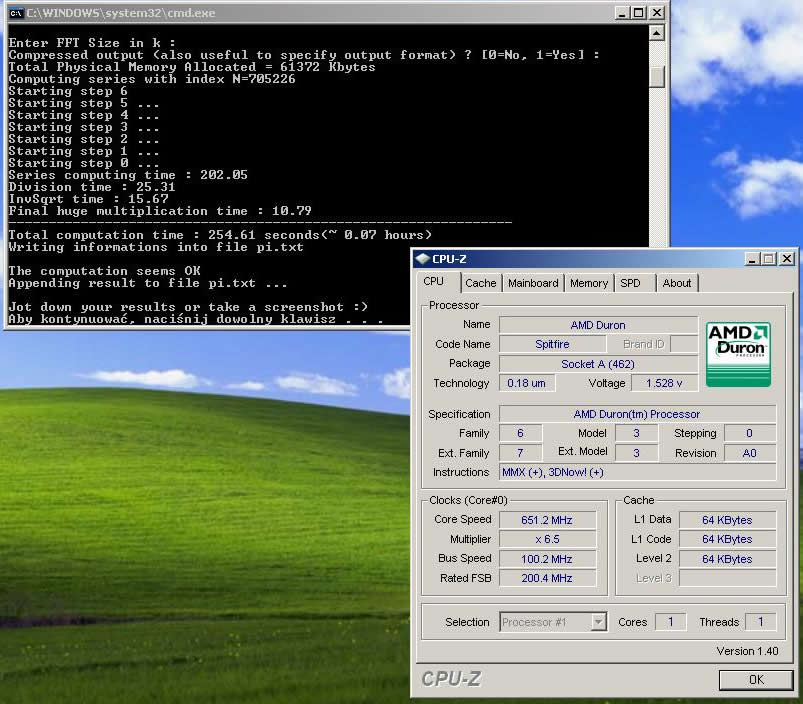This screenshot has width=803, height=704.
Task: Click 'Total Physical Memory Allocated' line
Action: [x=192, y=67]
